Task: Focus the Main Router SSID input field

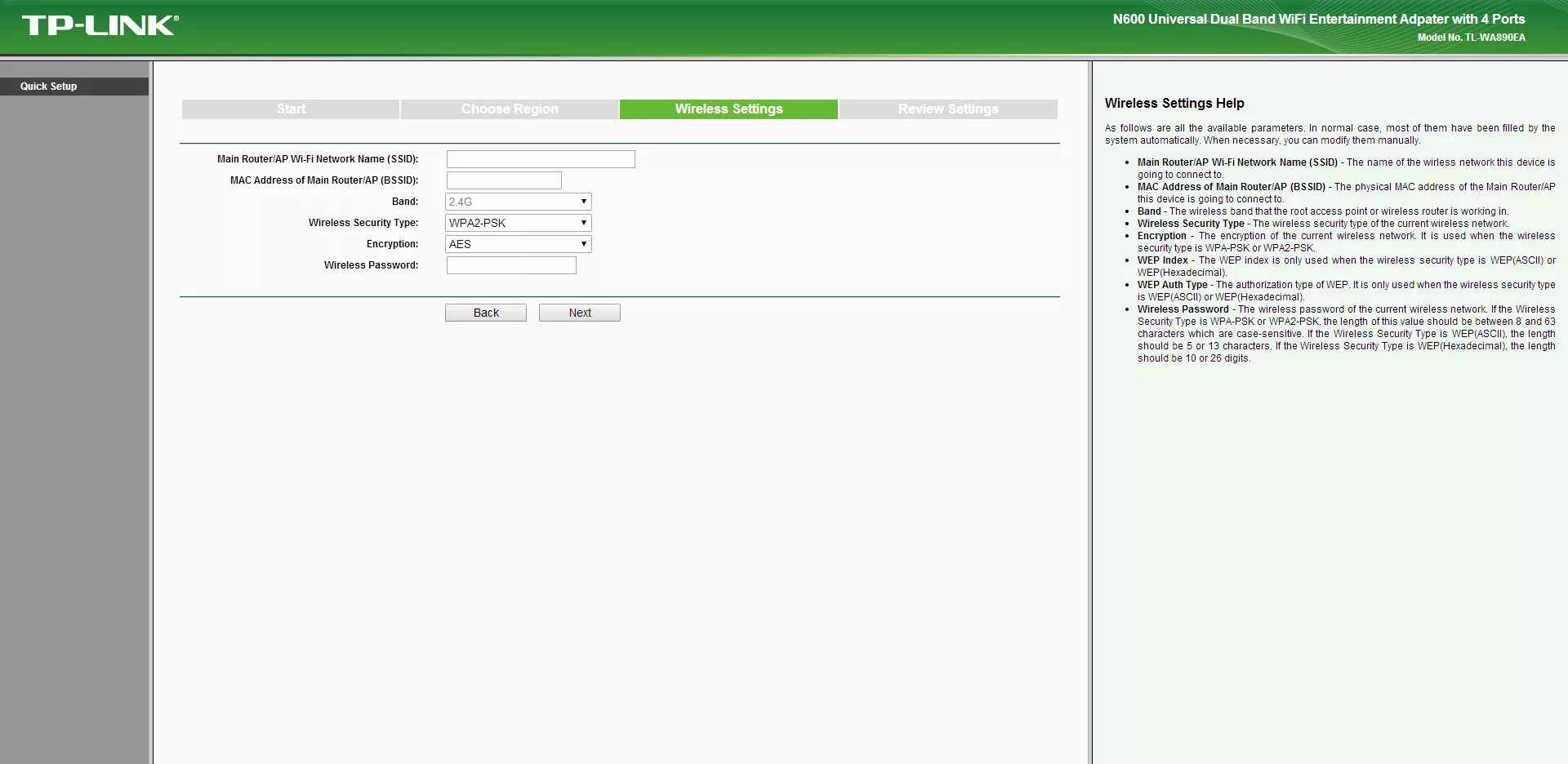Action: click(x=541, y=159)
